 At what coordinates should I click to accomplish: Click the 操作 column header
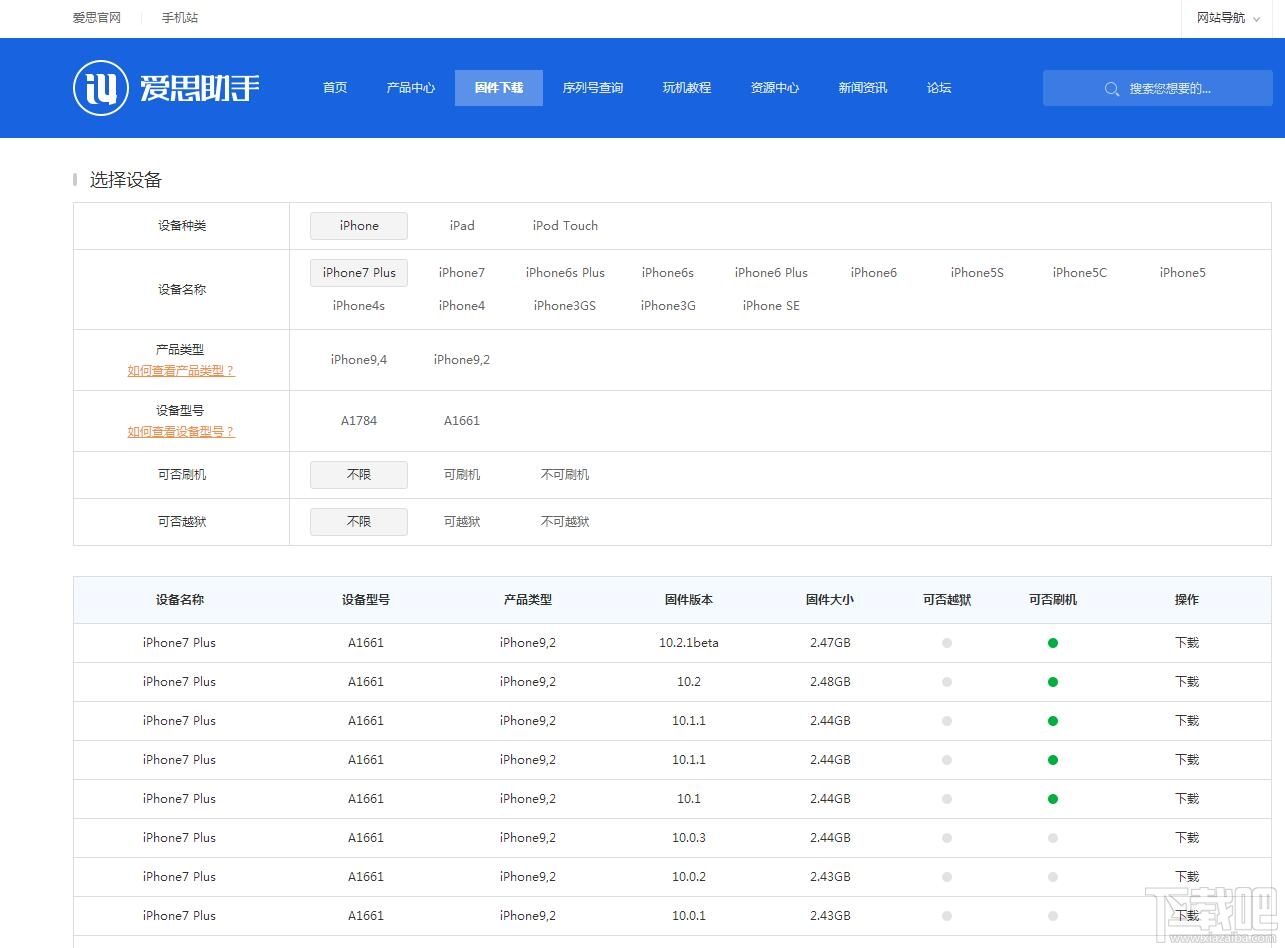[x=1187, y=600]
